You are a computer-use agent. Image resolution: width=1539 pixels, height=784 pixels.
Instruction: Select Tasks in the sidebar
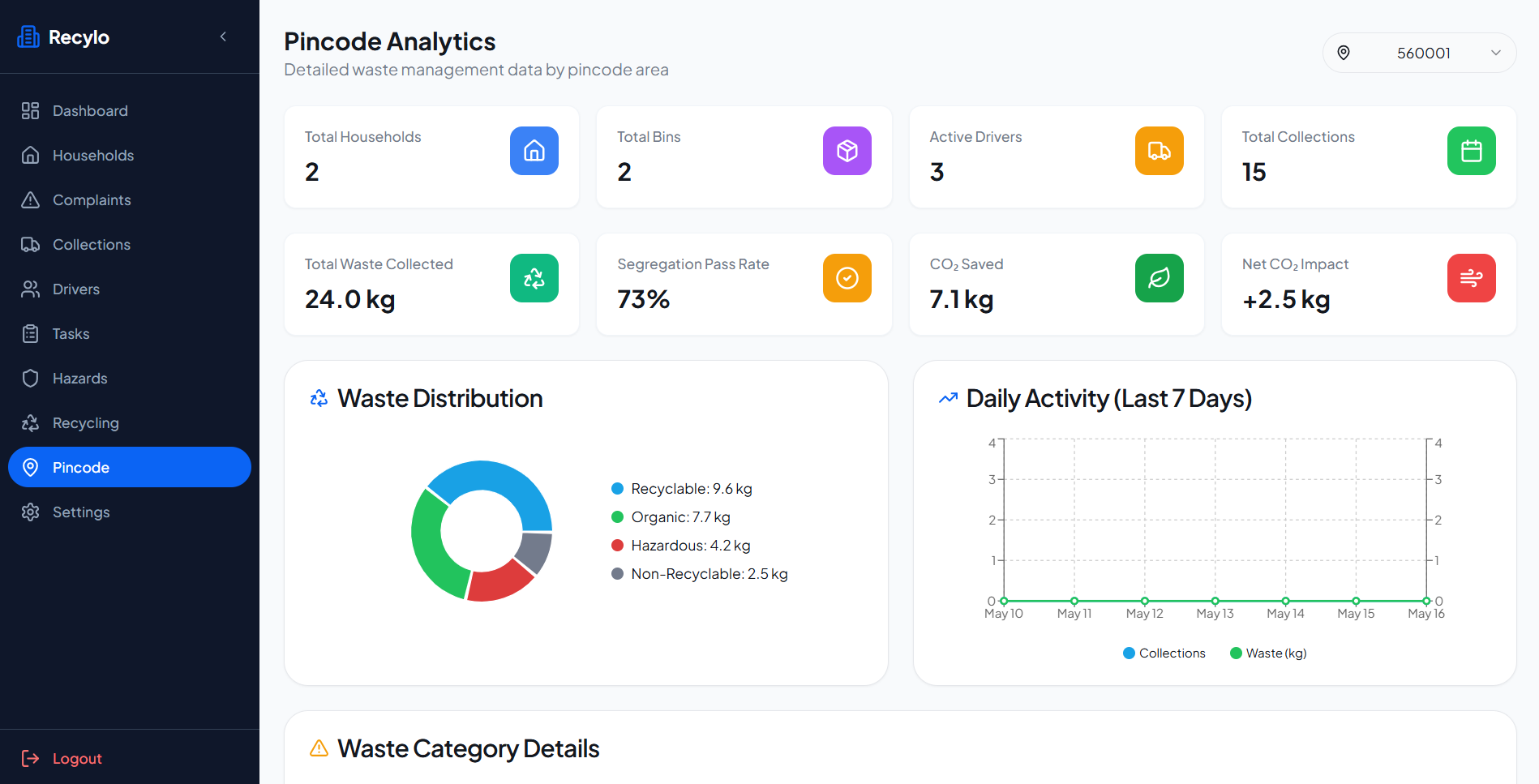130,334
